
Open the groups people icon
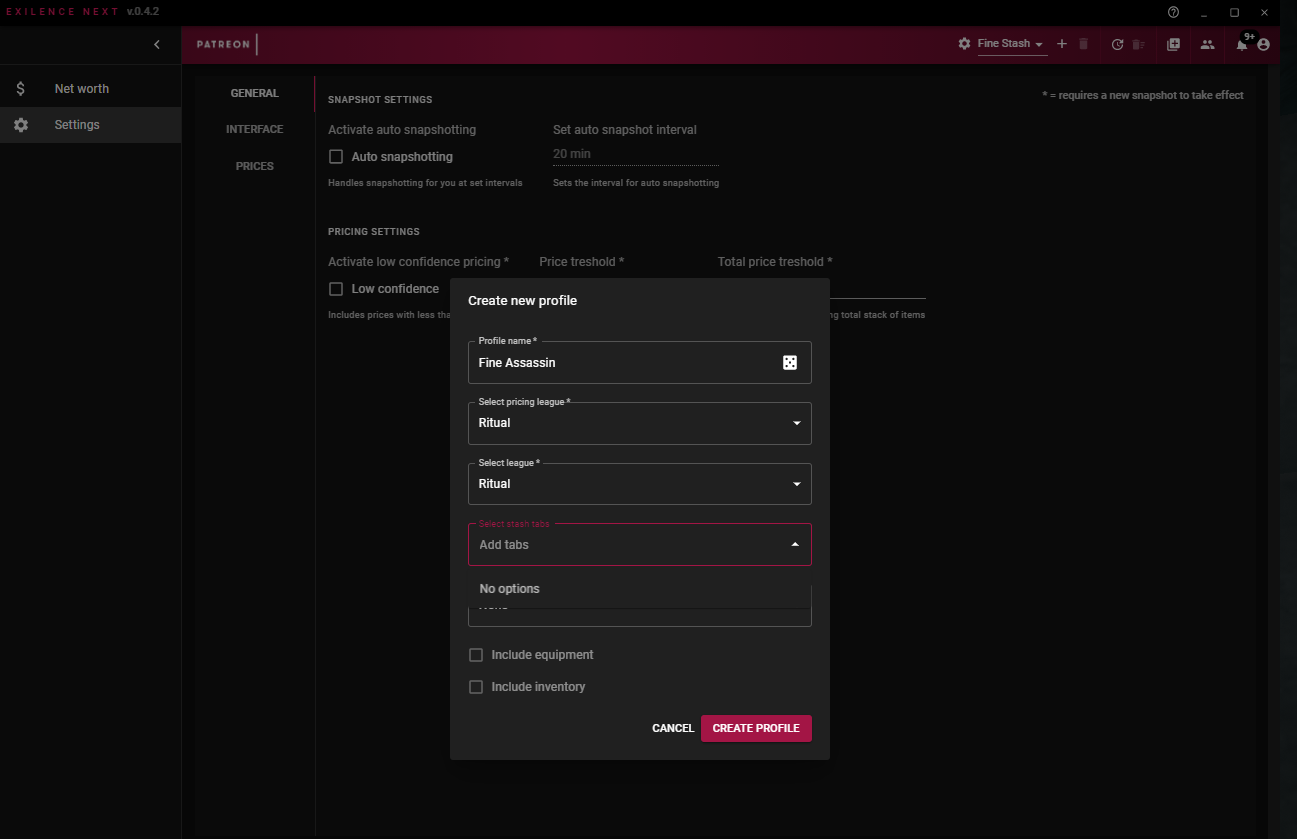pyautogui.click(x=1207, y=44)
